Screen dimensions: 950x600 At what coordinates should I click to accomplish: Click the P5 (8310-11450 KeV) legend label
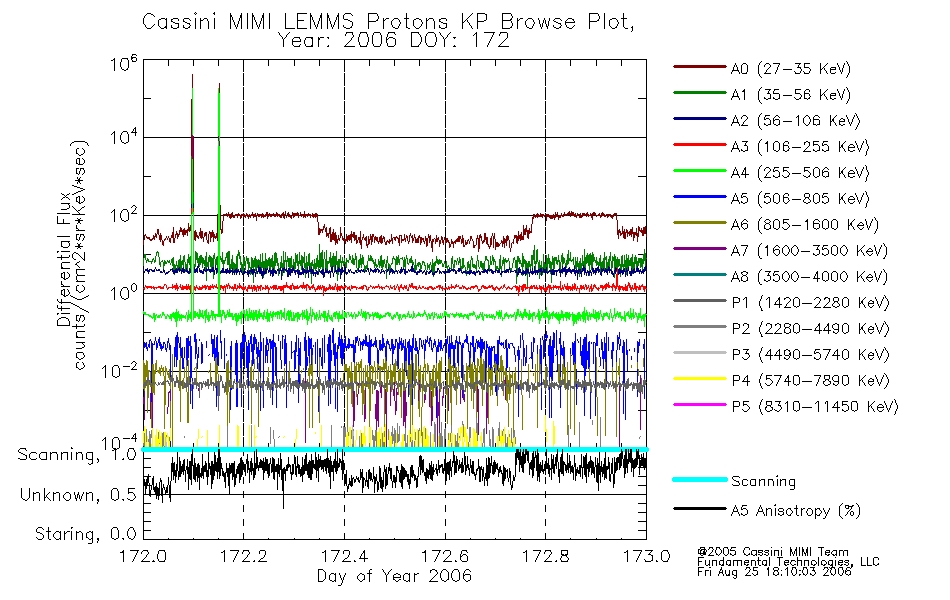pos(815,407)
